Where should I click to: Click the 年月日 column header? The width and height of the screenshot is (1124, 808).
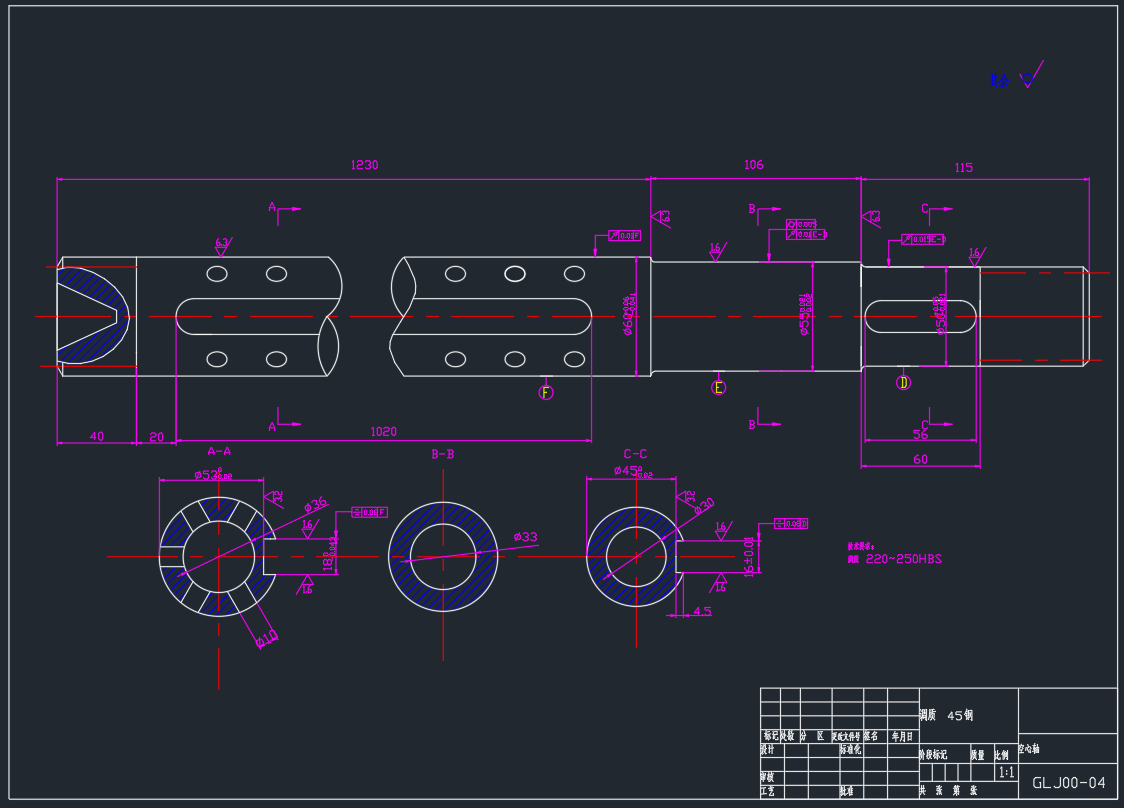click(x=902, y=736)
